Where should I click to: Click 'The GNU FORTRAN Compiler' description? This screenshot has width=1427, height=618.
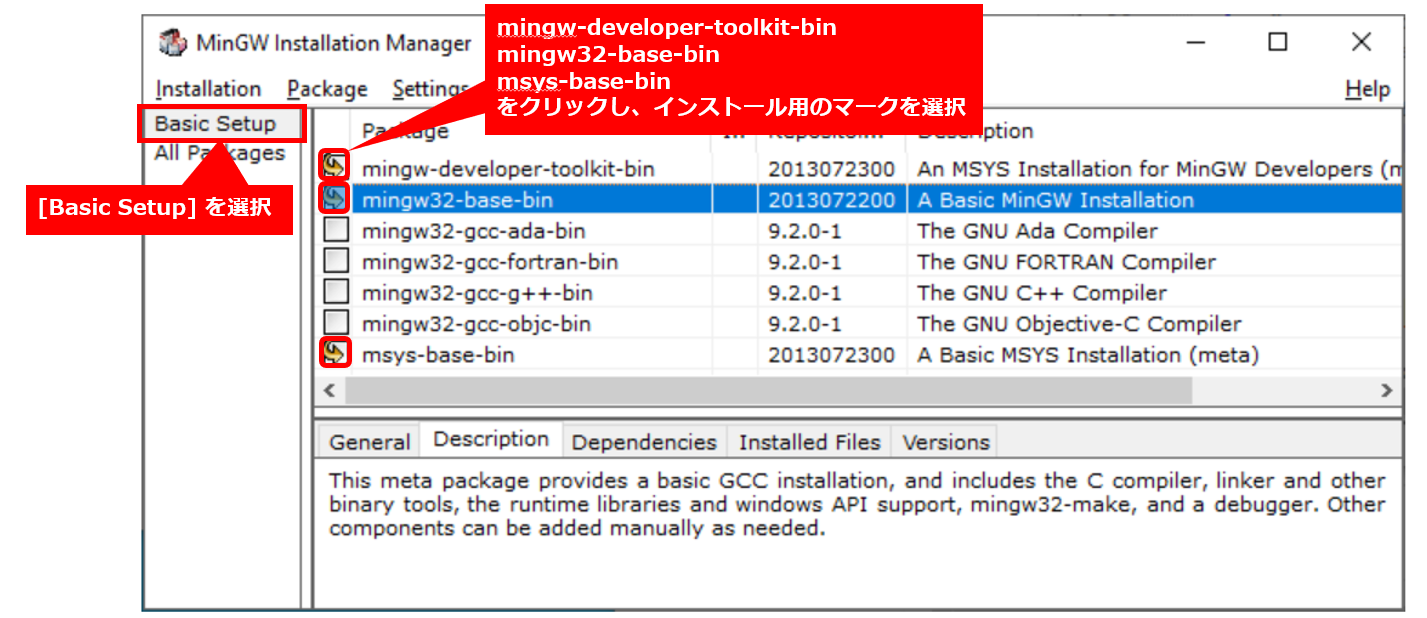click(1066, 262)
